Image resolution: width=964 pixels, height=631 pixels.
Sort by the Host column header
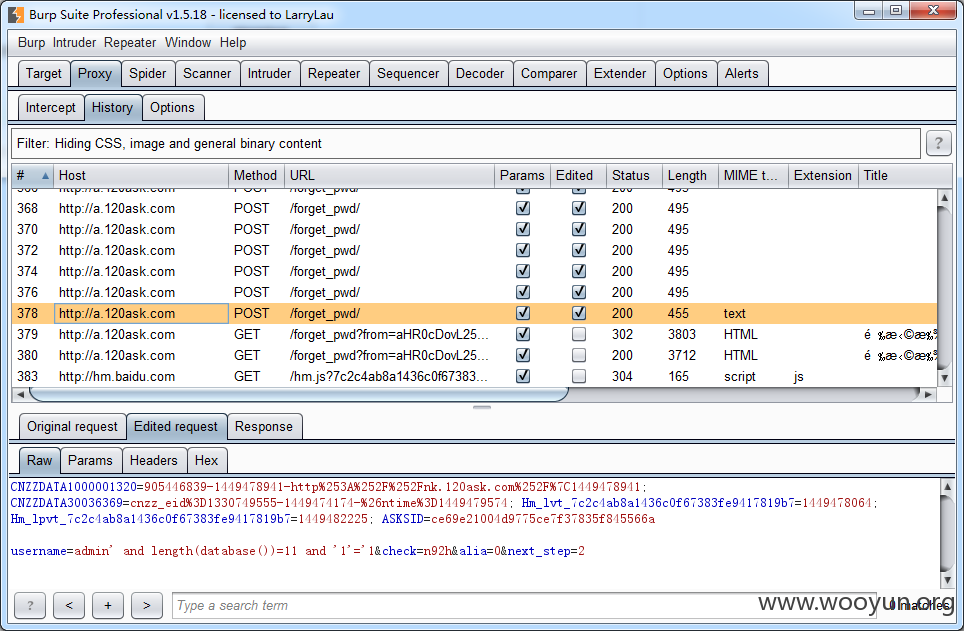tap(141, 176)
